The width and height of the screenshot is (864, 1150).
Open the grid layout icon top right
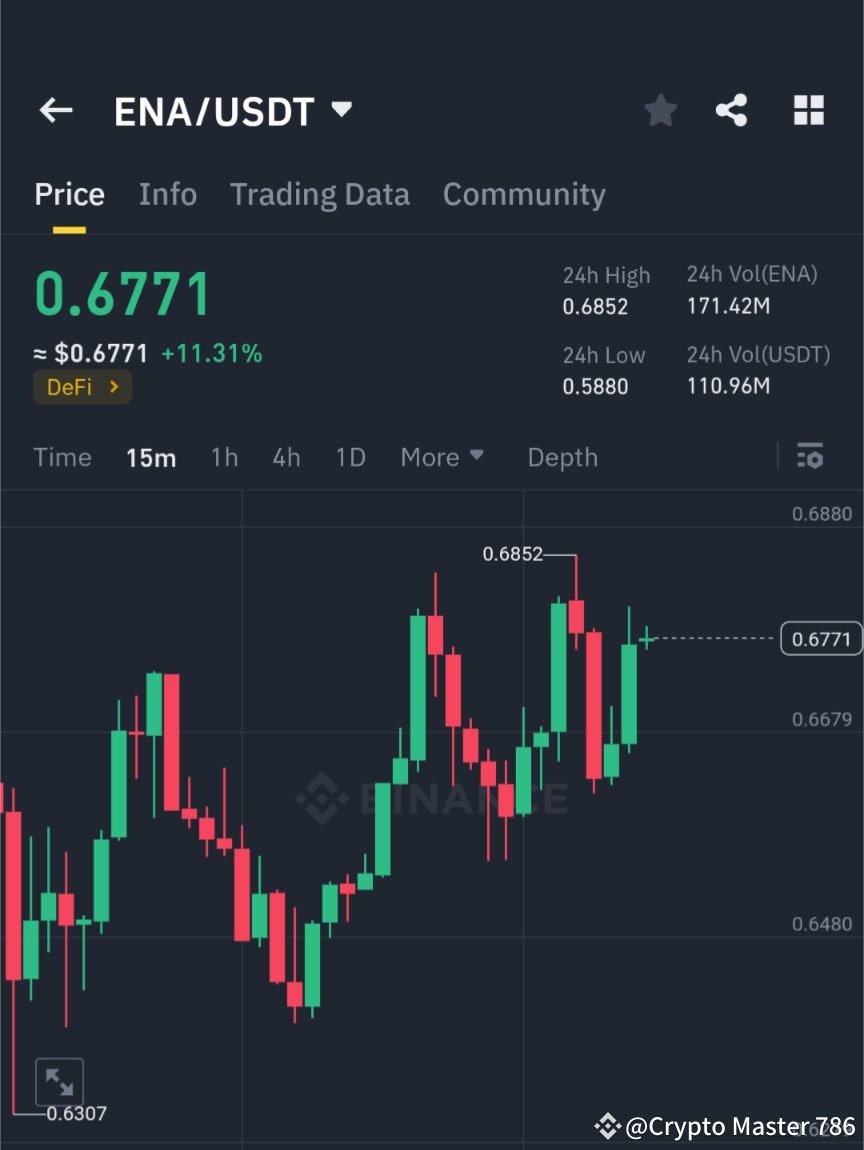pos(808,110)
